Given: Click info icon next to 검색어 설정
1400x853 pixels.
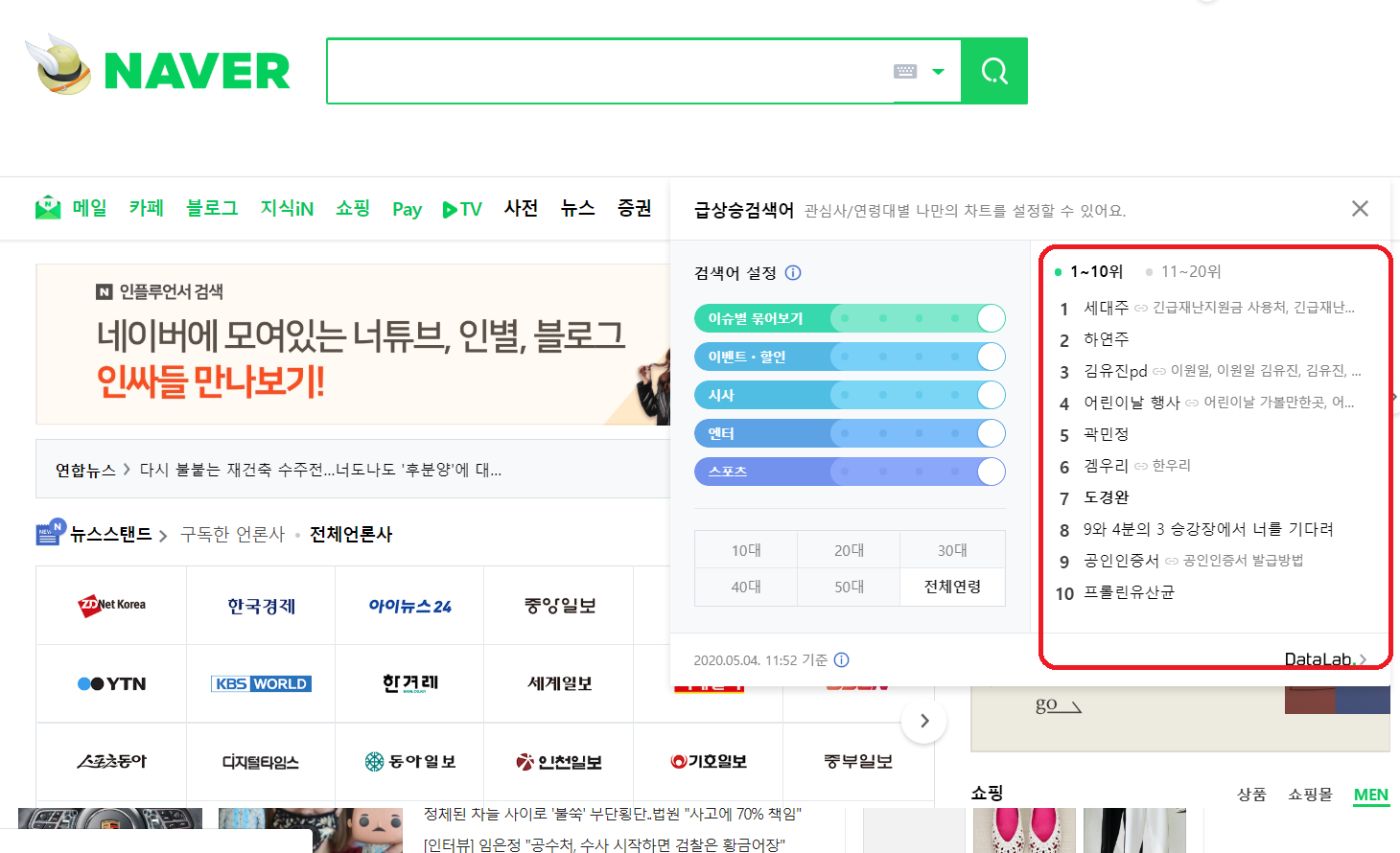Looking at the screenshot, I should coord(793,273).
